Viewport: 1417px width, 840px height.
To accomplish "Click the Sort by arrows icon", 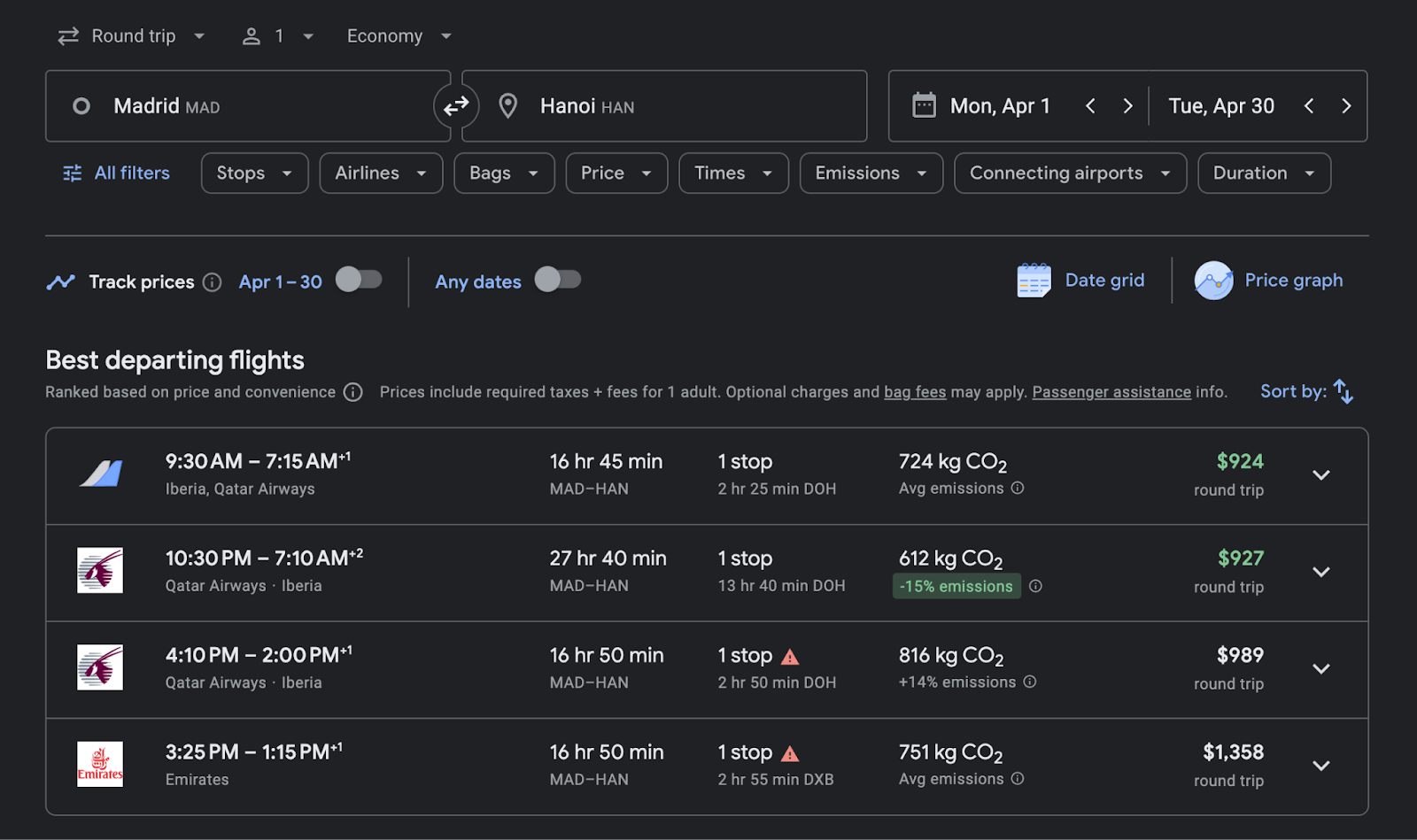I will click(x=1343, y=391).
